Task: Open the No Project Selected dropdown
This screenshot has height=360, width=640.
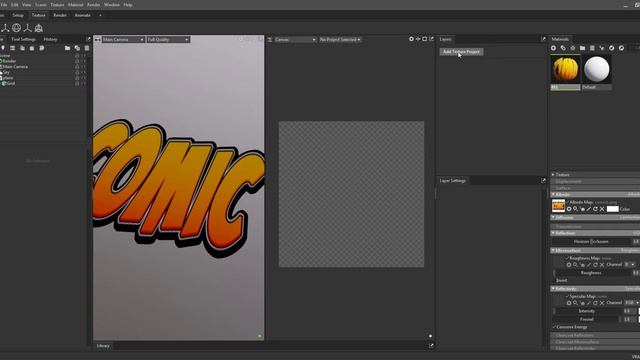Action: tap(340, 40)
